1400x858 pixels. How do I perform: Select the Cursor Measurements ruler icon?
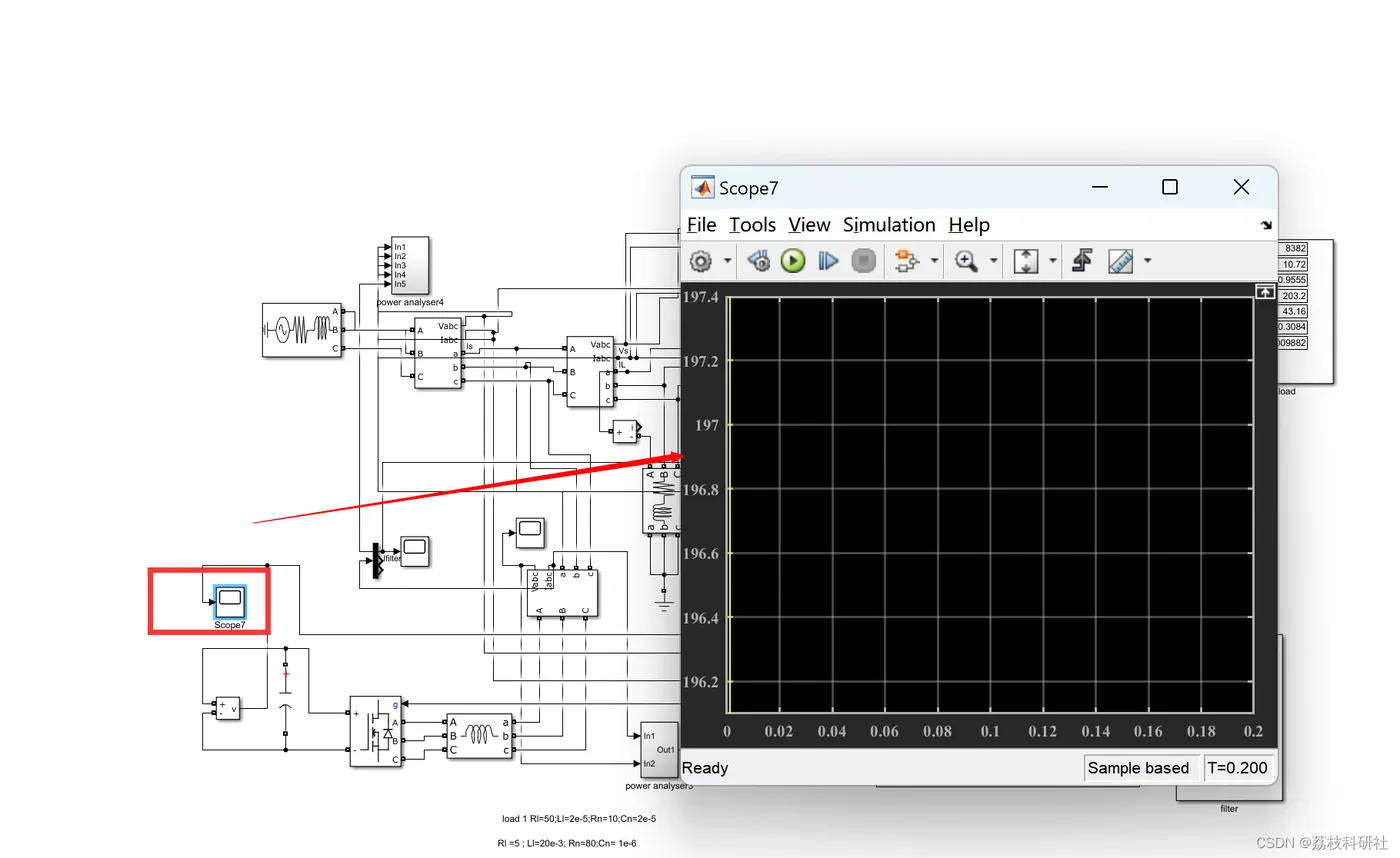[1121, 261]
